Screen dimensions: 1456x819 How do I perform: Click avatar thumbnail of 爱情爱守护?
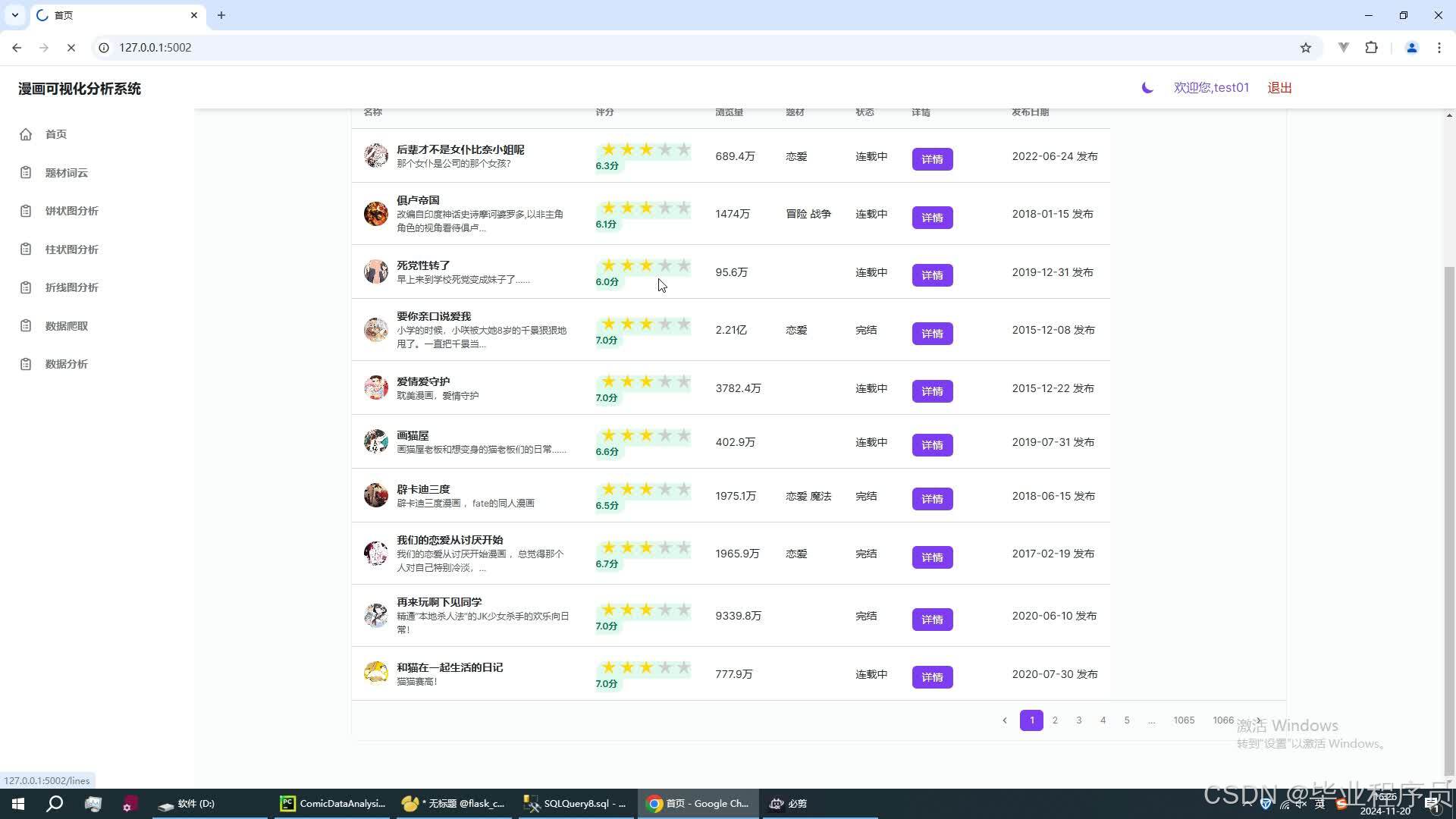(375, 388)
